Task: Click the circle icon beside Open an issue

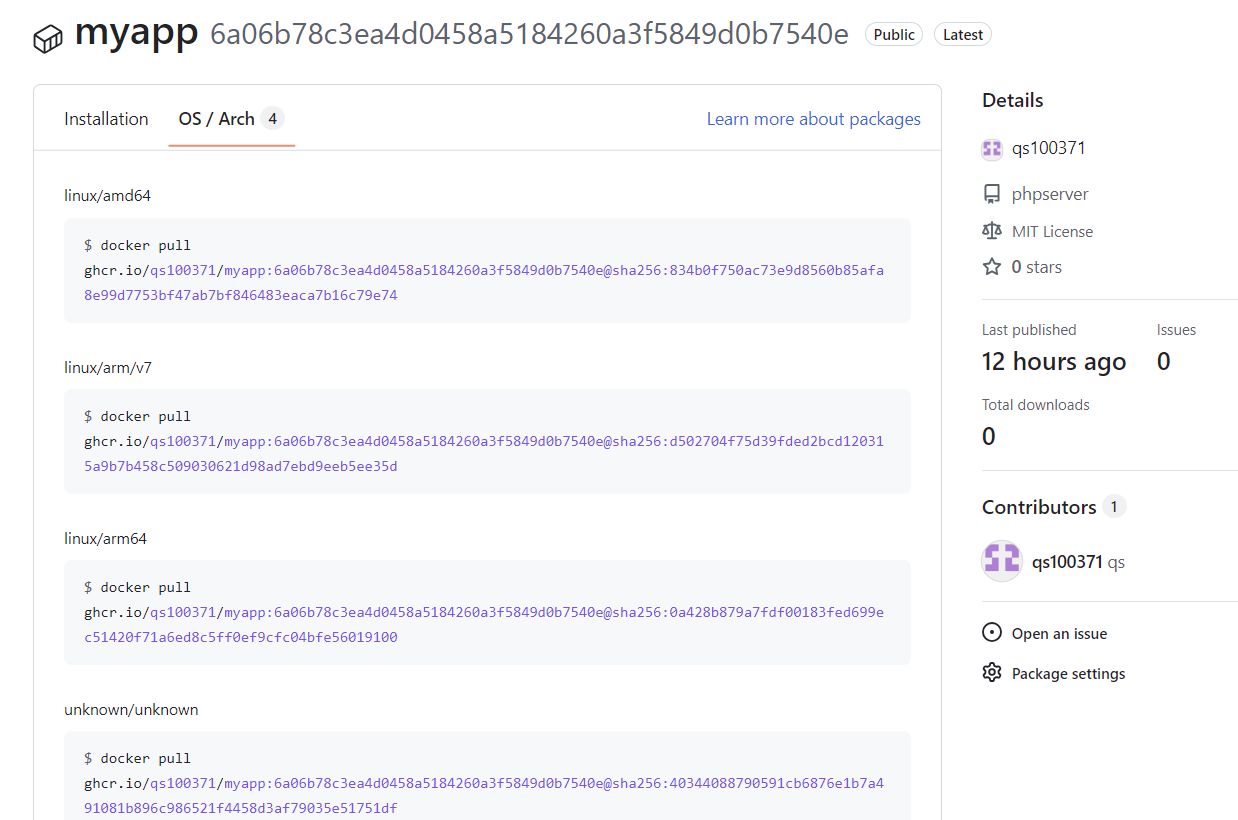Action: 992,633
